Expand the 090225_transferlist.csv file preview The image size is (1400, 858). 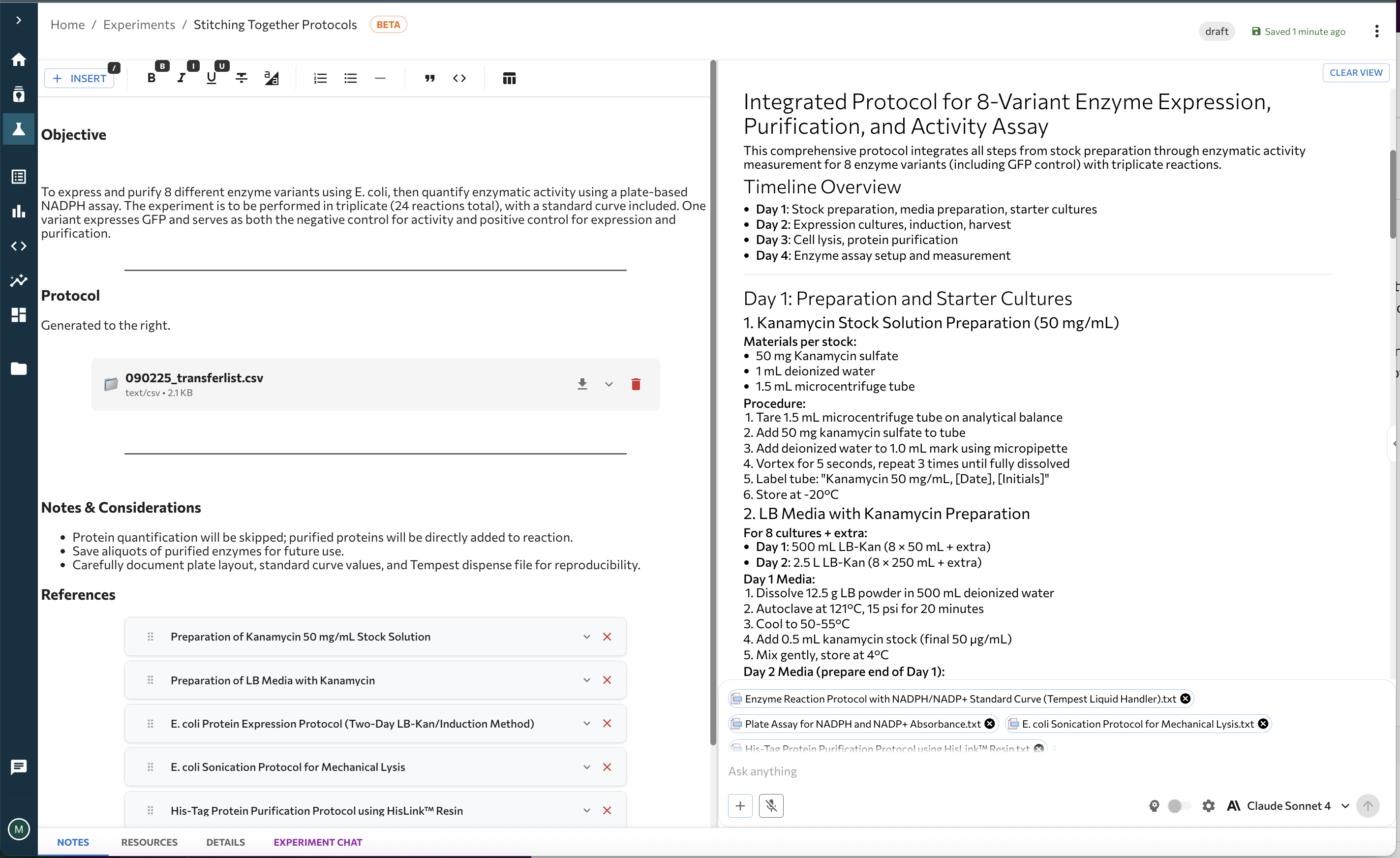[609, 385]
